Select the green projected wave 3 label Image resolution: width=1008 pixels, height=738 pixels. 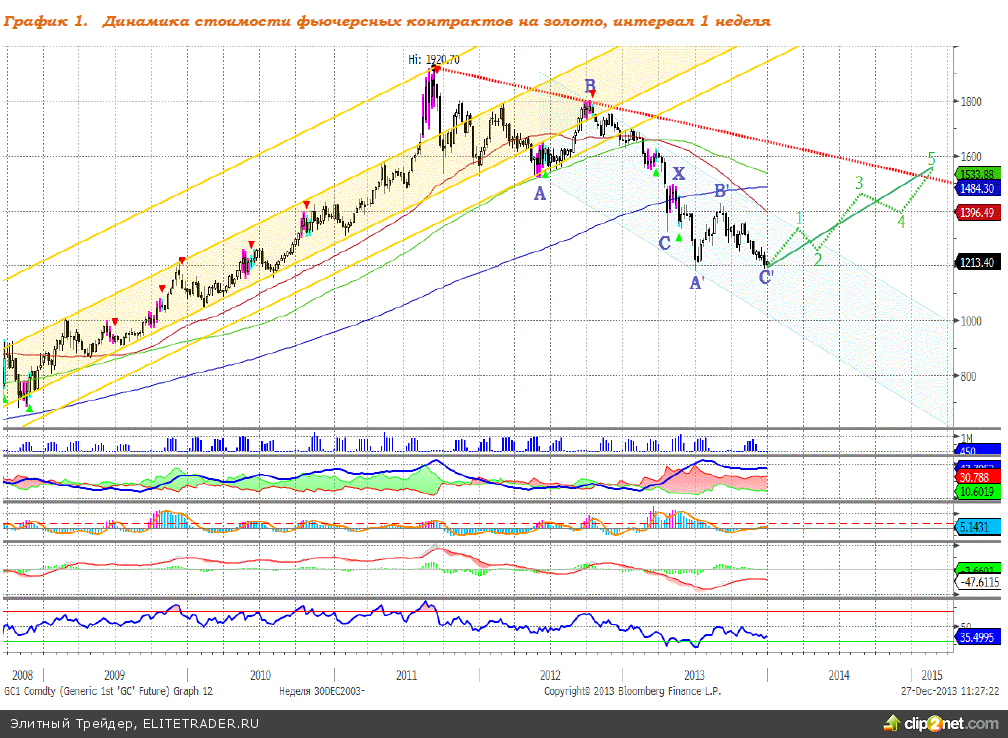(x=858, y=183)
